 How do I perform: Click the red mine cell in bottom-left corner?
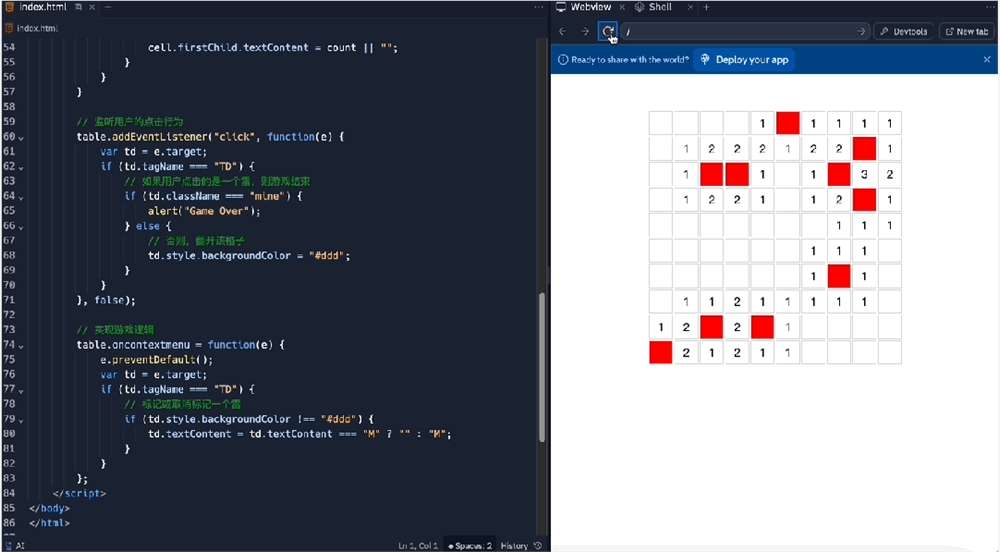(x=660, y=352)
